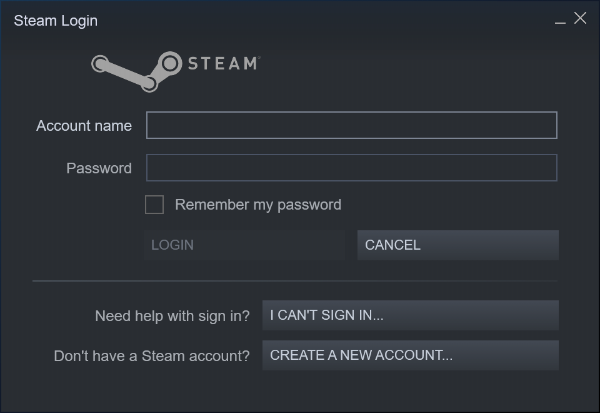Click the 'Don't have a Steam account?' text
Screen dimensions: 600x413
point(152,356)
